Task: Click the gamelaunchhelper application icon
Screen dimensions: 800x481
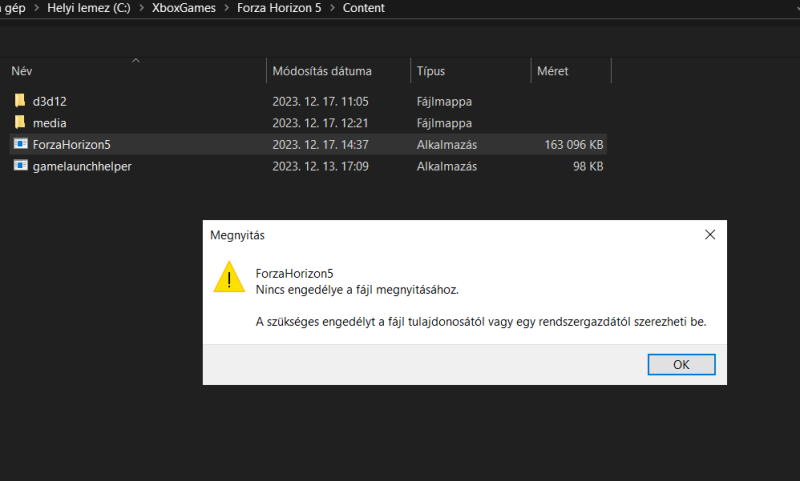Action: click(x=20, y=165)
